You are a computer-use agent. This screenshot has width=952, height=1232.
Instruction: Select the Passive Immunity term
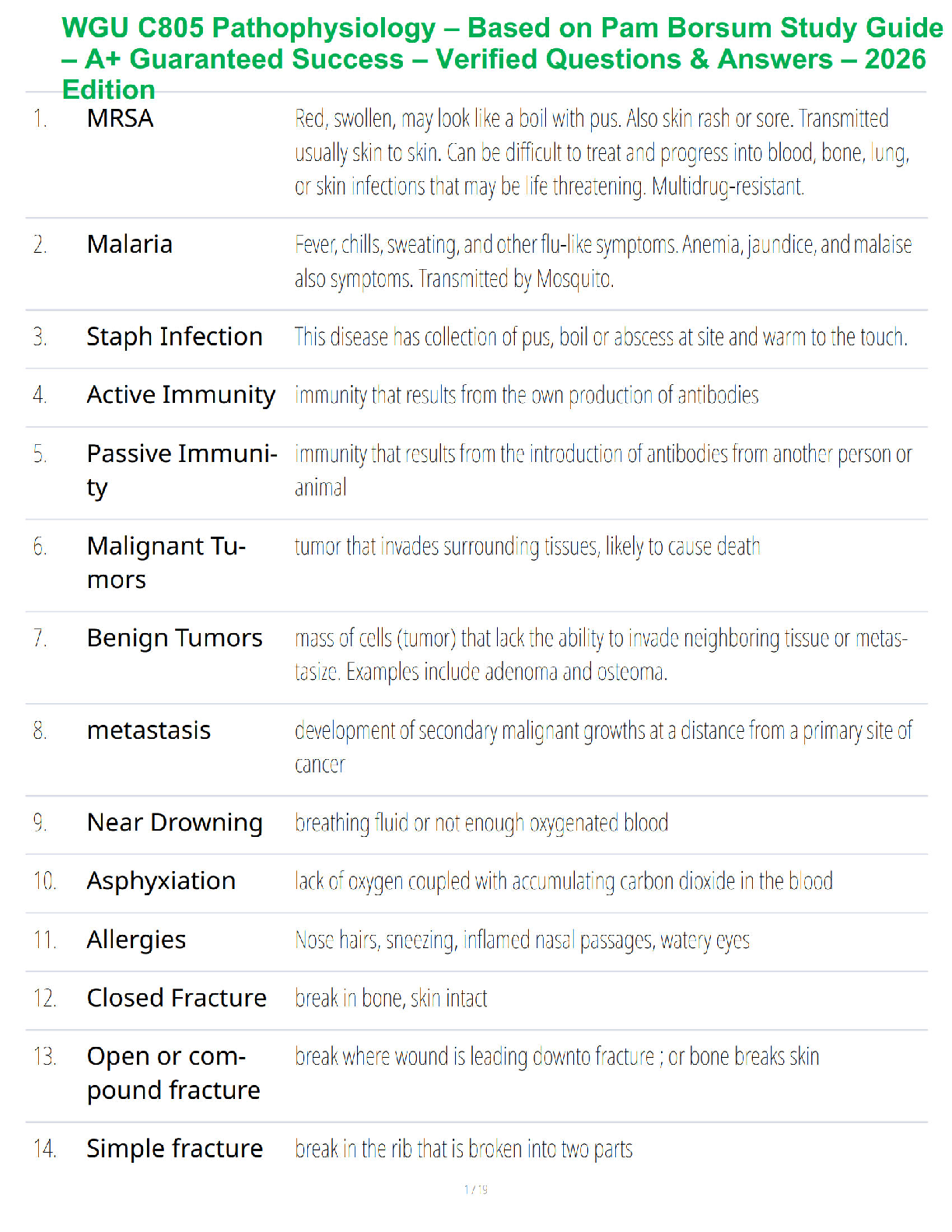point(181,470)
